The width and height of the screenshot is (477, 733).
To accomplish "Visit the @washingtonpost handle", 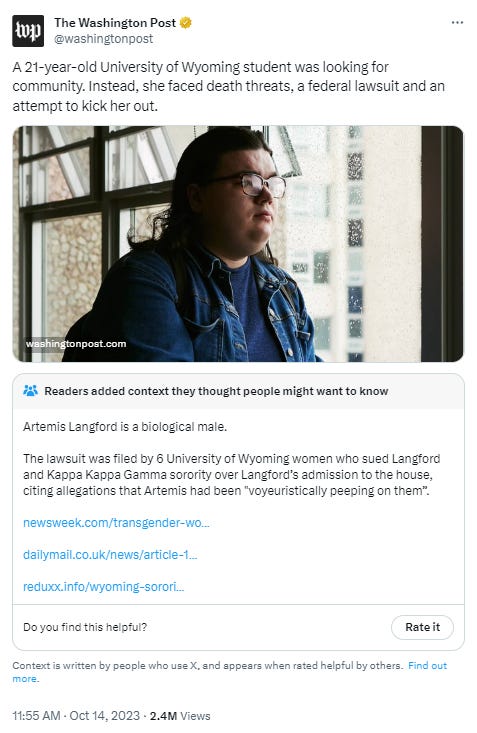I will coord(103,39).
